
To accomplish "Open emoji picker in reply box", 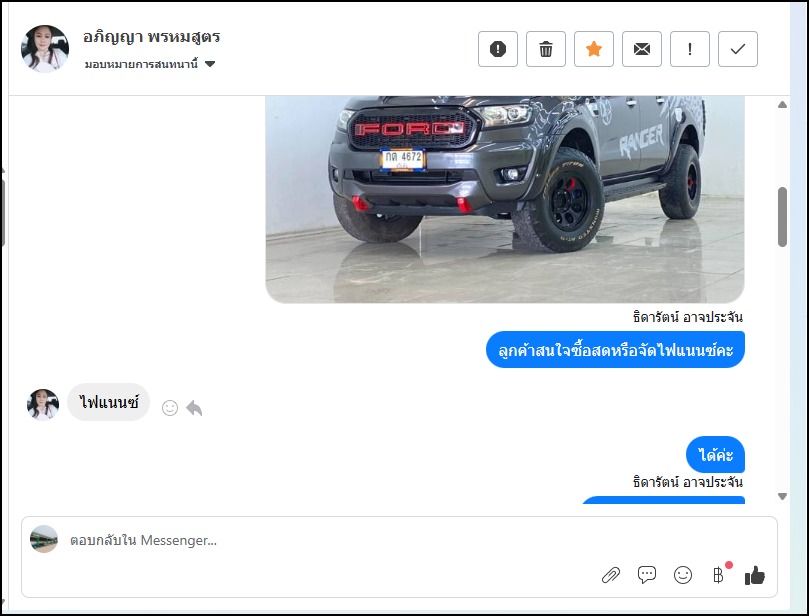I will coord(683,575).
